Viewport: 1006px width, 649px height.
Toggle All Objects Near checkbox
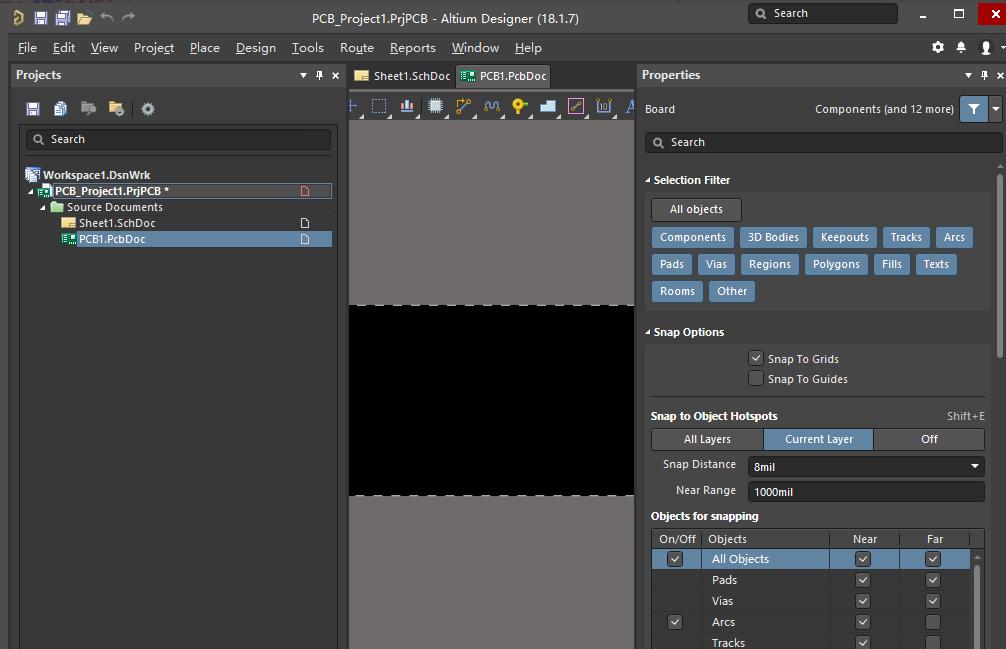[862, 559]
